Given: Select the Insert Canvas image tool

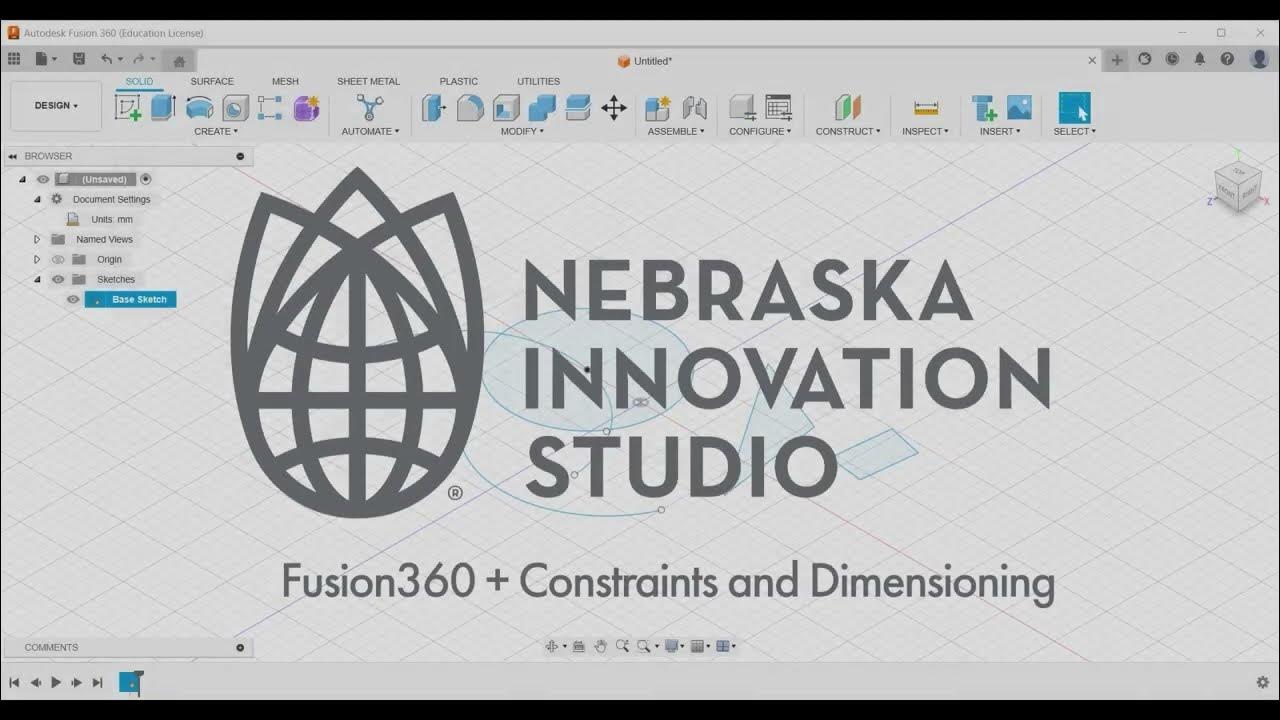Looking at the screenshot, I should point(1019,108).
